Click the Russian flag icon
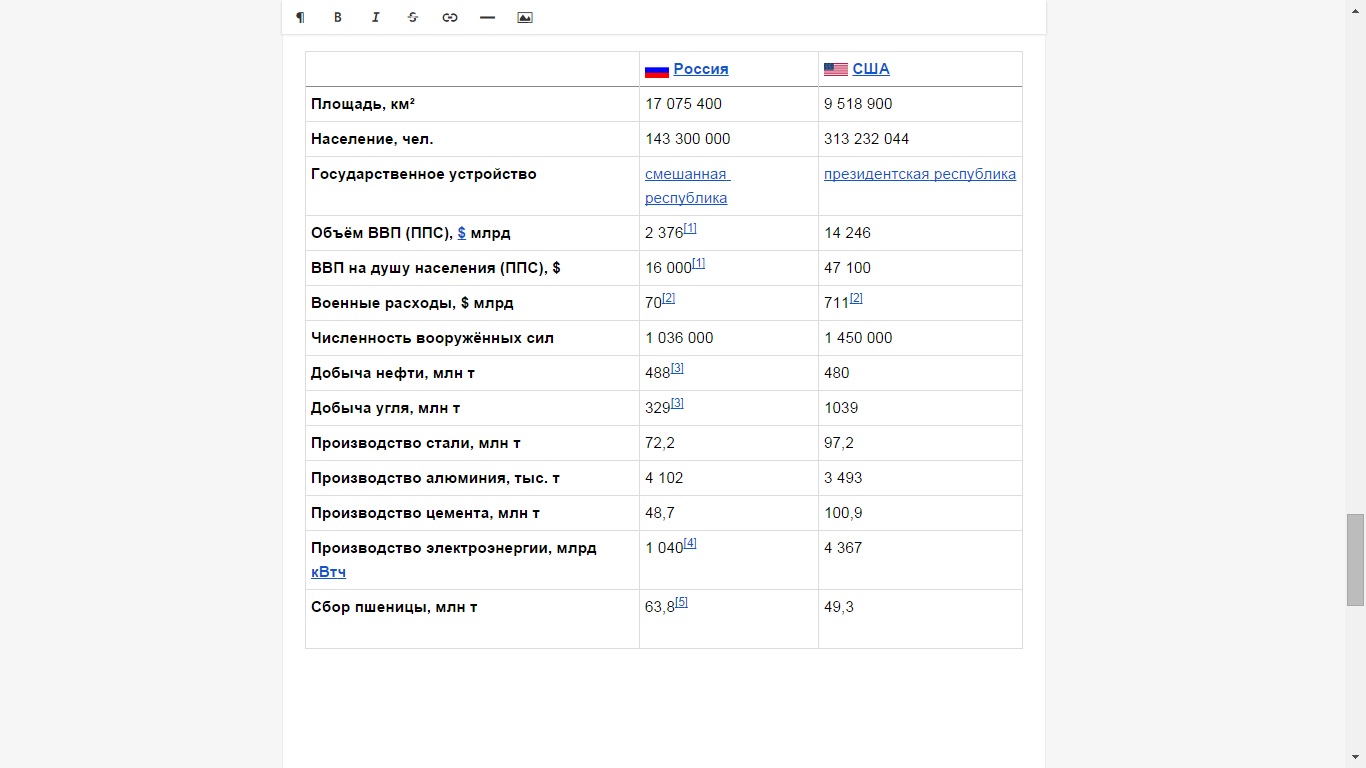Viewport: 1366px width, 768px height. point(656,70)
